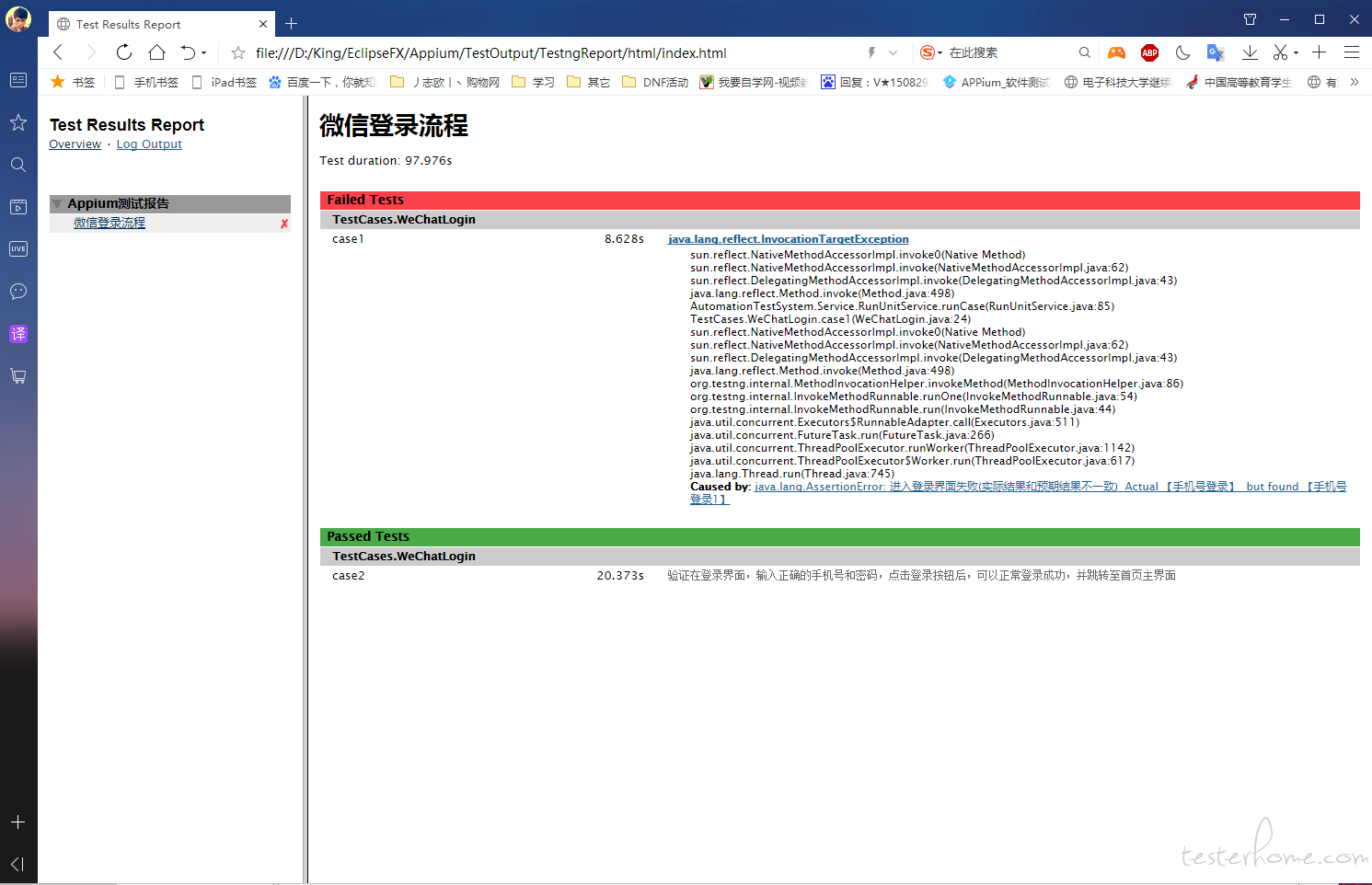The height and width of the screenshot is (885, 1372).
Task: Click the browser forward arrow
Action: coord(90,52)
